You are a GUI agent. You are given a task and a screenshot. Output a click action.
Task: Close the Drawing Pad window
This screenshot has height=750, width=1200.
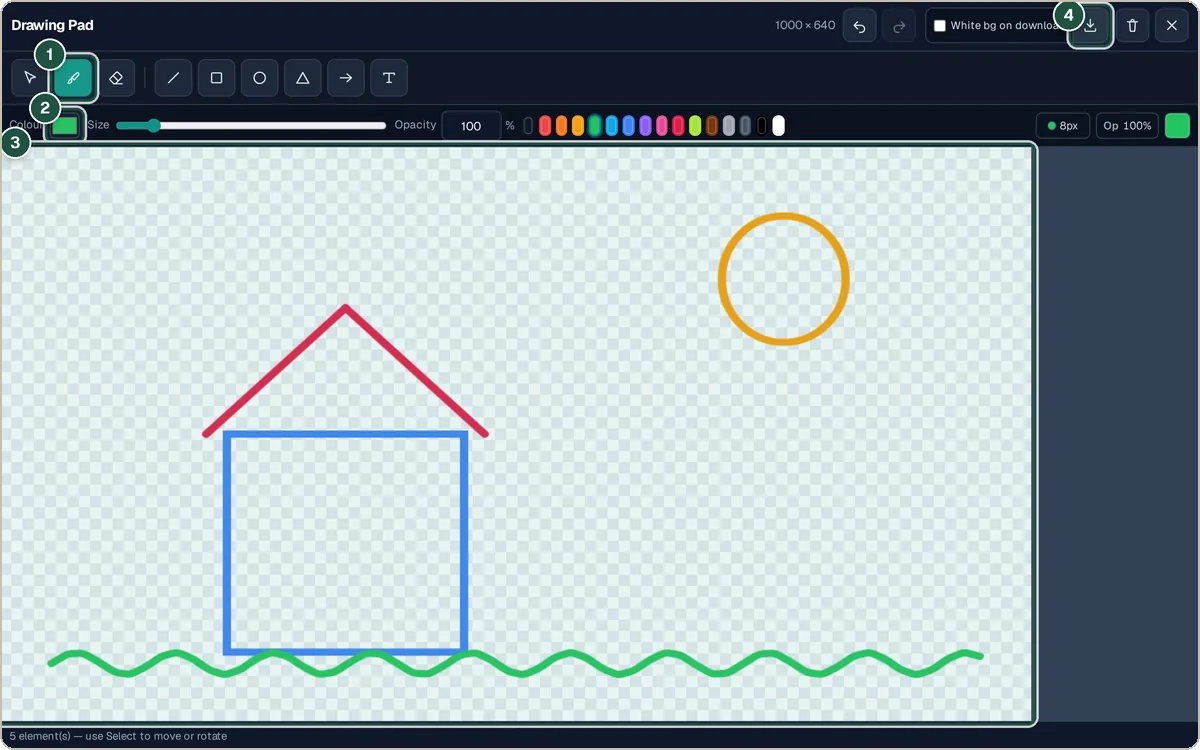coord(1171,26)
